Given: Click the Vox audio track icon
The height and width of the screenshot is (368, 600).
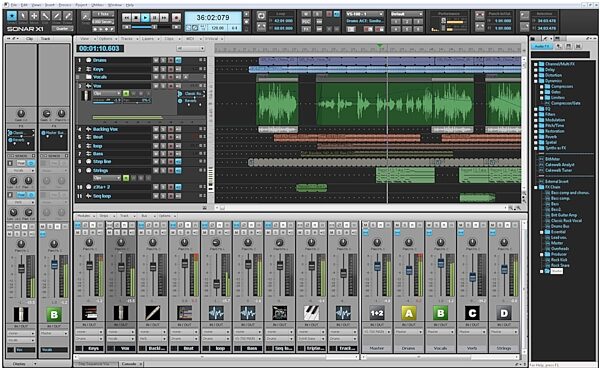Looking at the screenshot, I should coord(88,86).
